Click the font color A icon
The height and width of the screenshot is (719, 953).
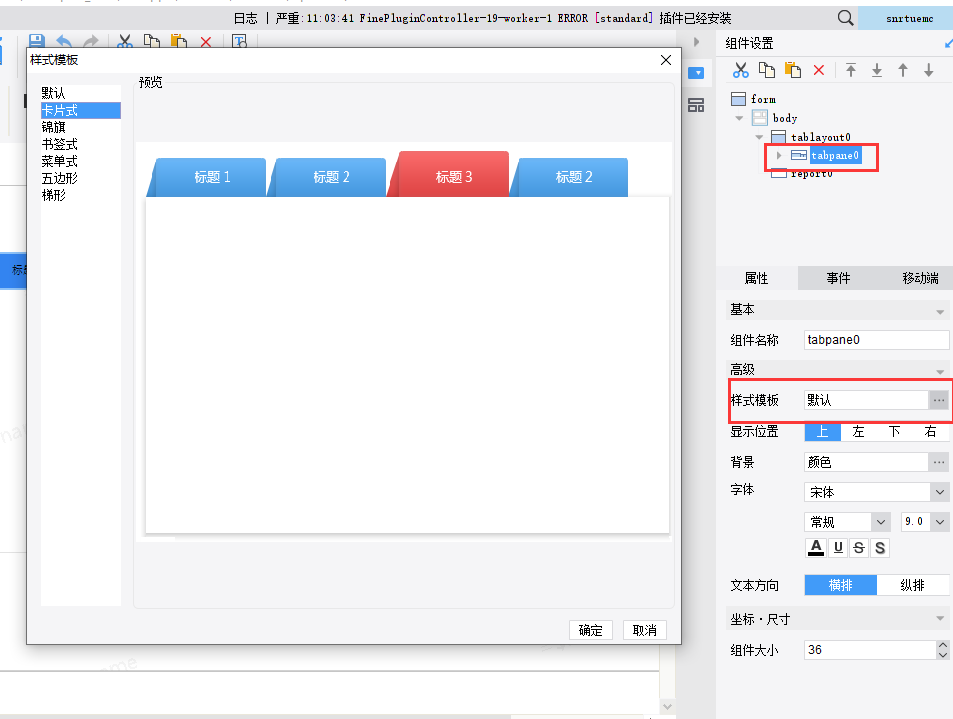(x=816, y=548)
